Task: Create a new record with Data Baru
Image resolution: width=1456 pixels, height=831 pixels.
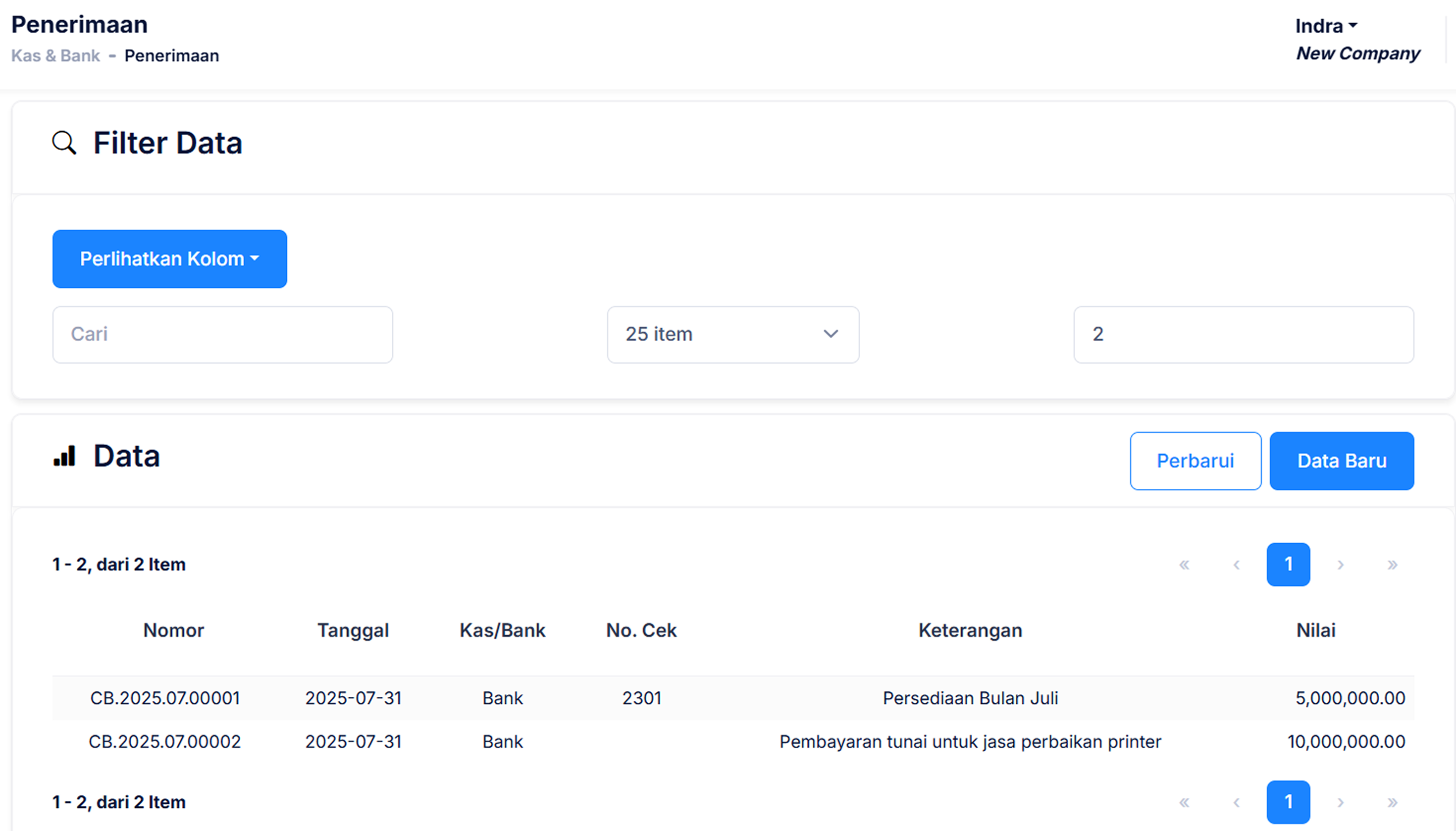Action: coord(1341,461)
